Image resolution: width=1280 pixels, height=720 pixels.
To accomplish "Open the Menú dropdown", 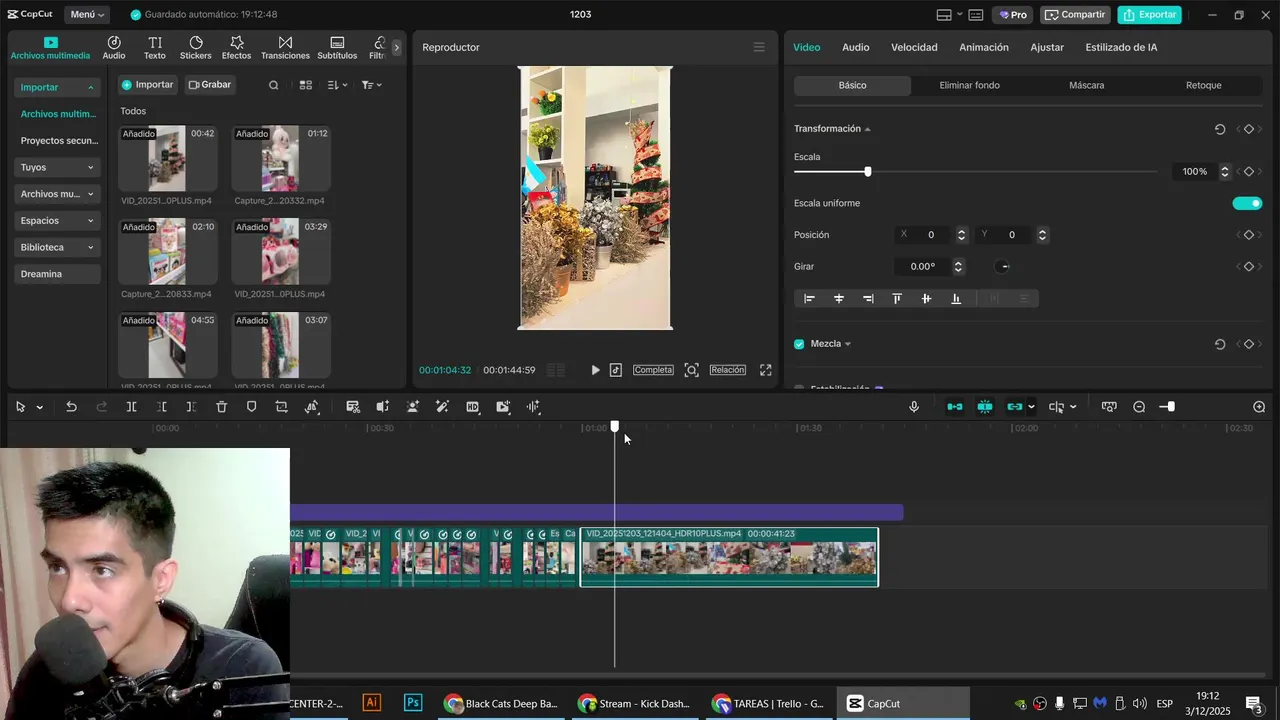I will tap(88, 14).
